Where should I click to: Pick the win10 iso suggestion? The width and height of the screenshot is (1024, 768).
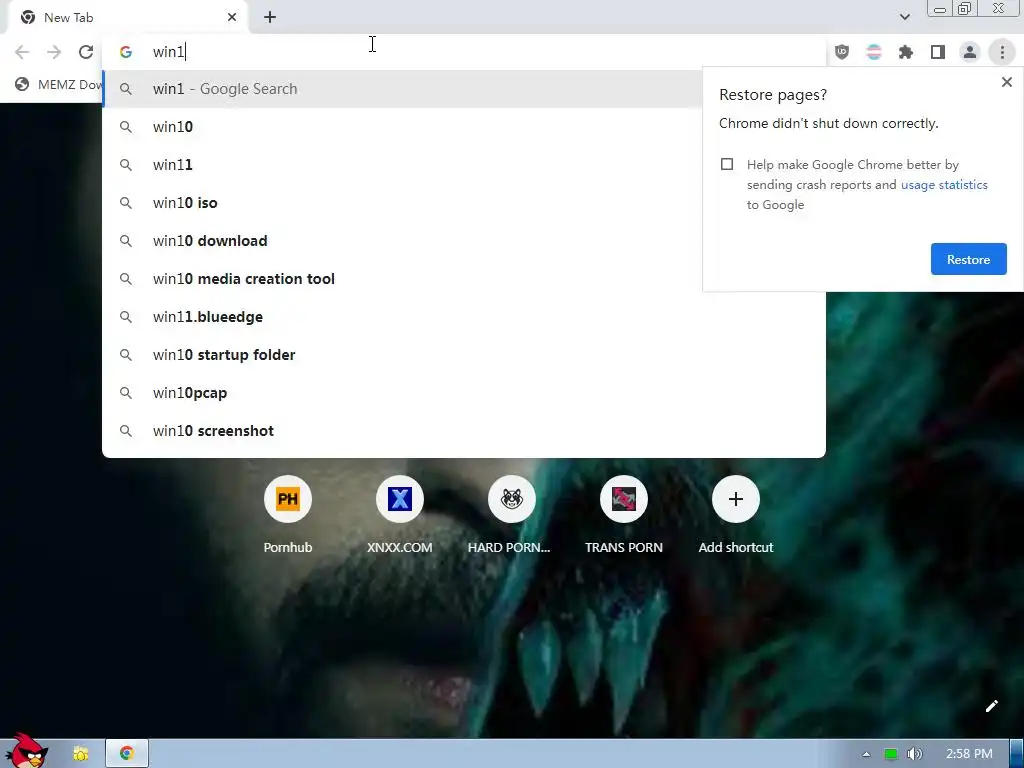point(403,202)
